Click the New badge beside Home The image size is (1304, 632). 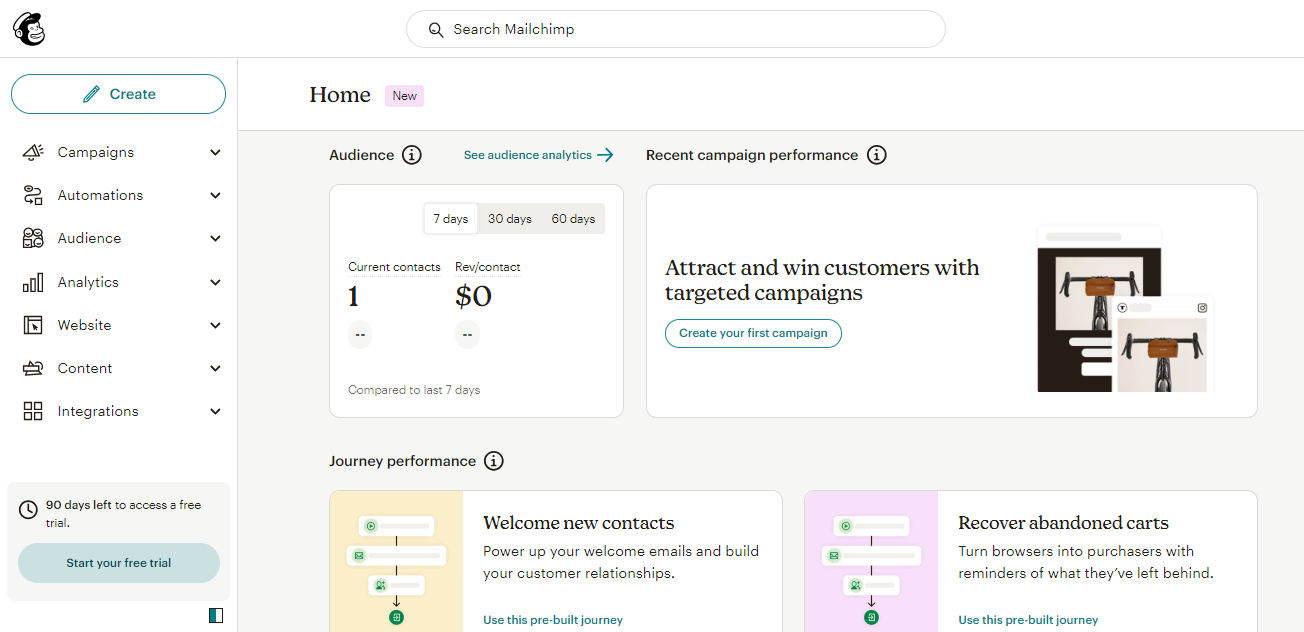point(405,96)
